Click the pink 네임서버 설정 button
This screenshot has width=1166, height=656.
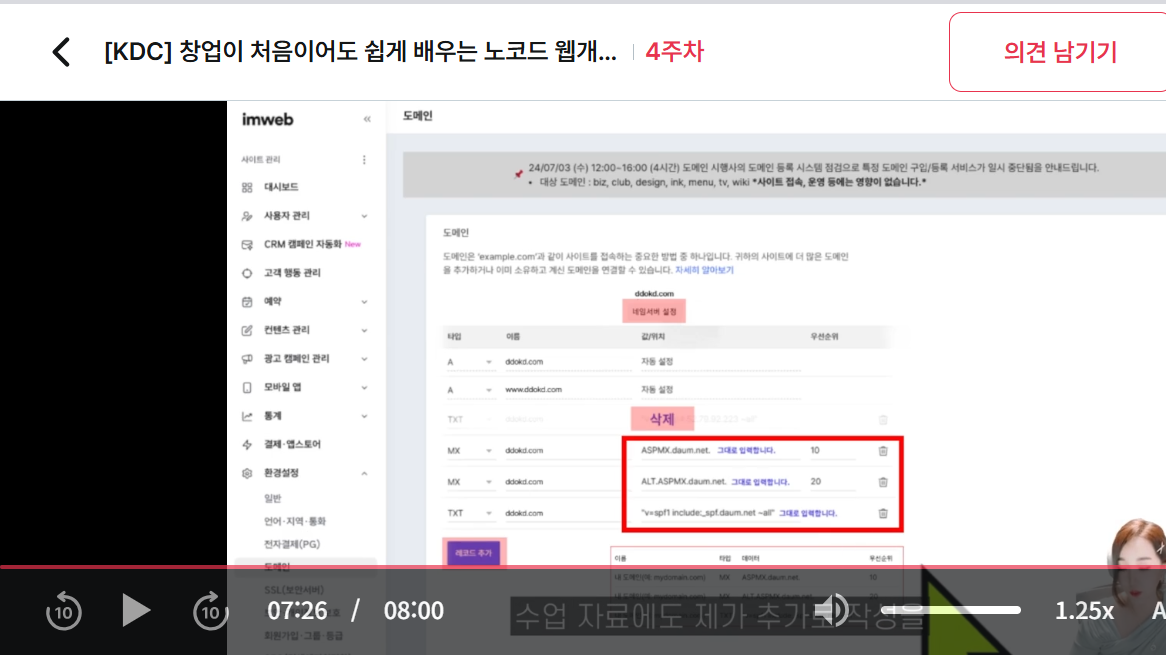[x=654, y=312]
